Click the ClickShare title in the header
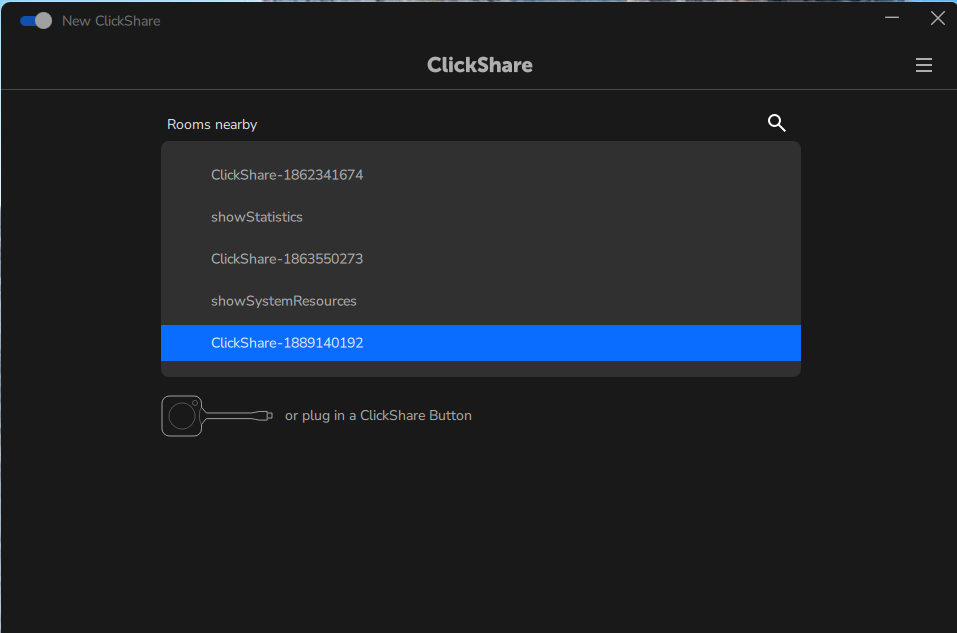This screenshot has width=957, height=633. [x=479, y=64]
